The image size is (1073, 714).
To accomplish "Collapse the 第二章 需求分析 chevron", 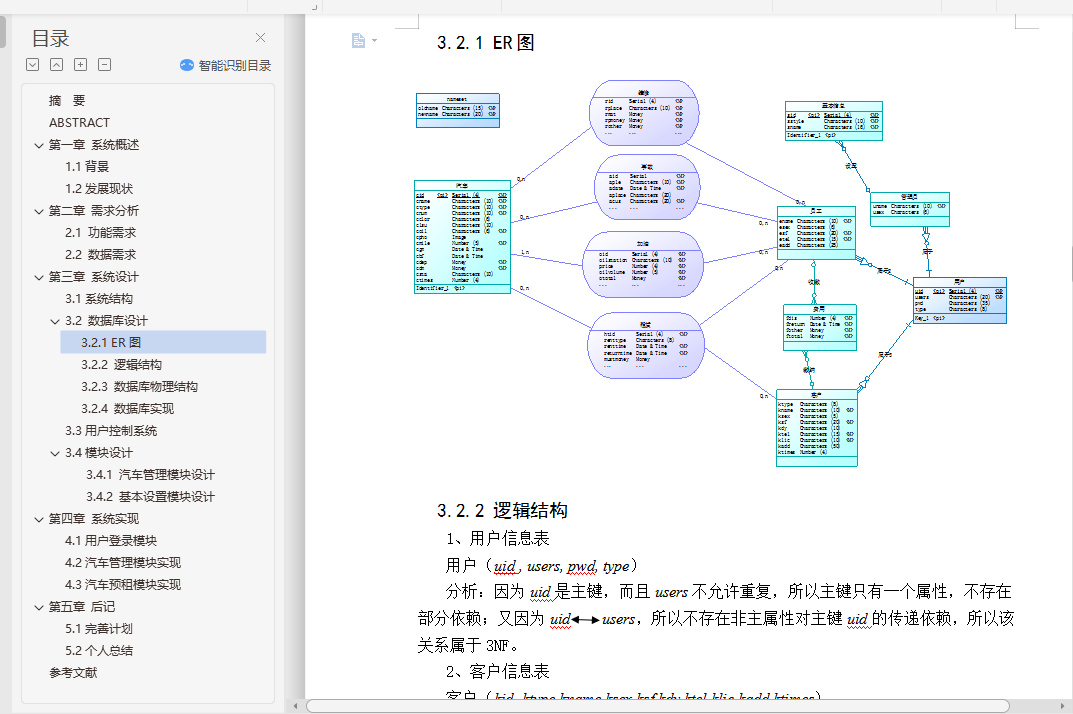I will pos(39,211).
